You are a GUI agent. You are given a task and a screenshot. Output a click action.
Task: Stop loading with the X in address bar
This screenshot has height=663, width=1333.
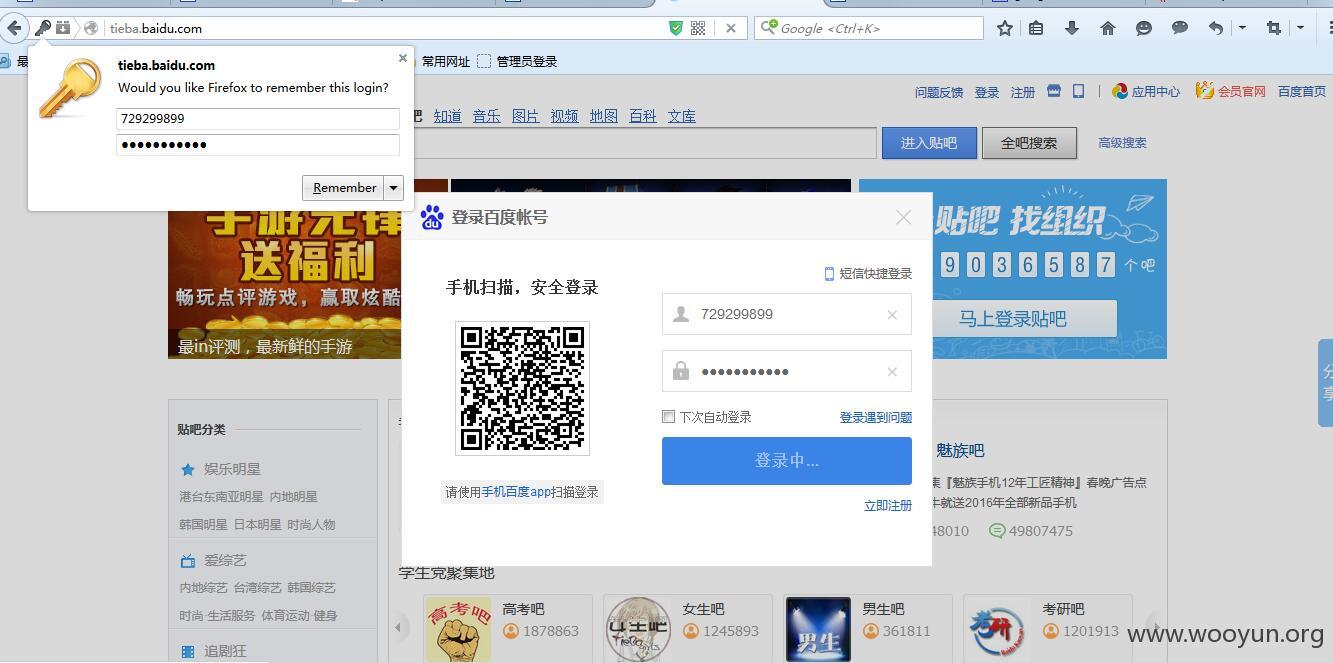(731, 28)
